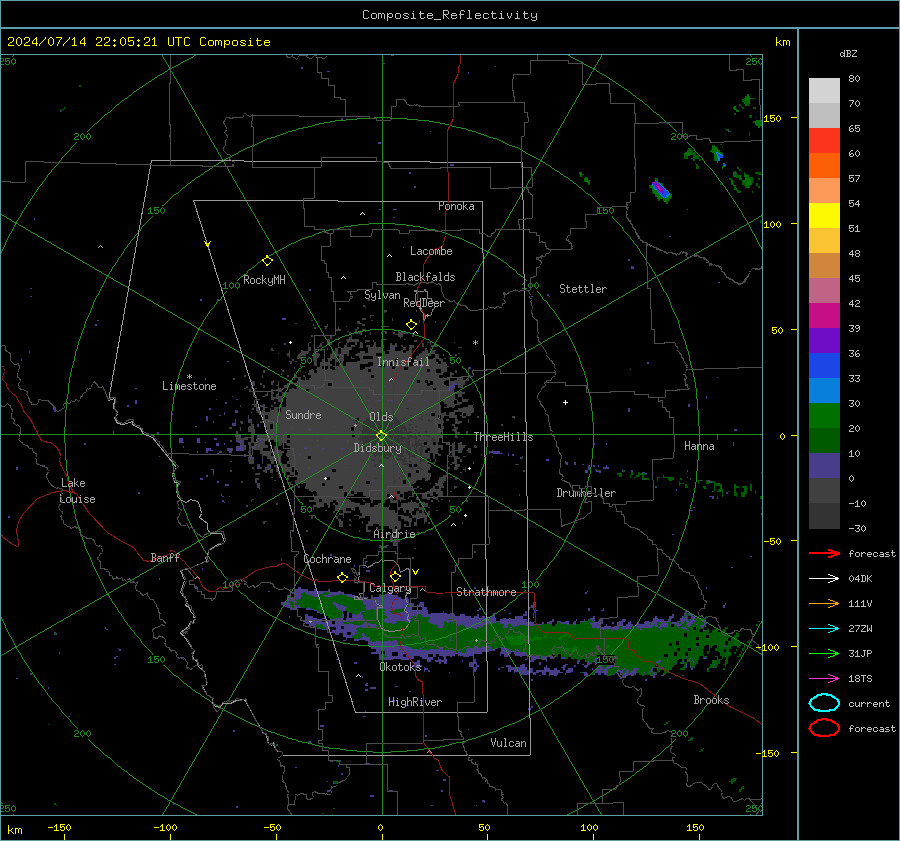The image size is (900, 841).
Task: Click the Brooks town label
Action: [x=711, y=700]
